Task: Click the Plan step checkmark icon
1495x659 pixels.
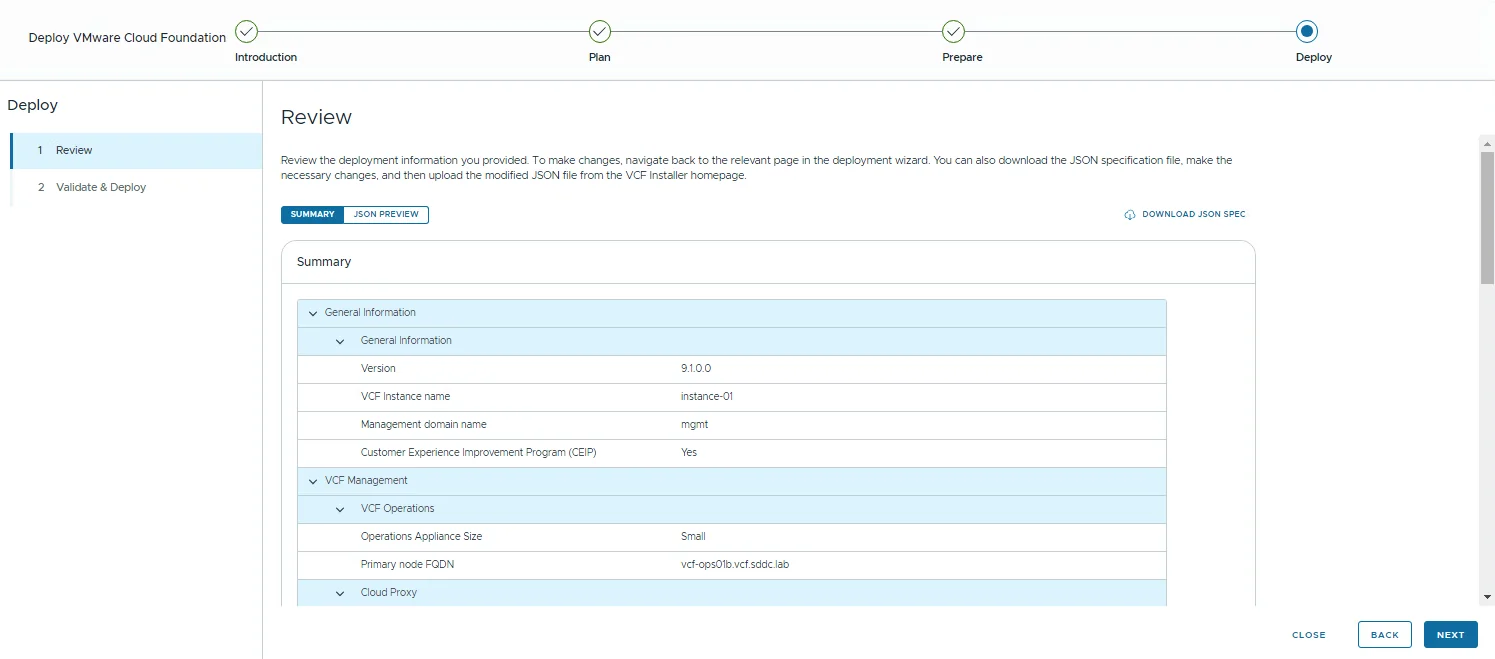Action: pyautogui.click(x=600, y=31)
